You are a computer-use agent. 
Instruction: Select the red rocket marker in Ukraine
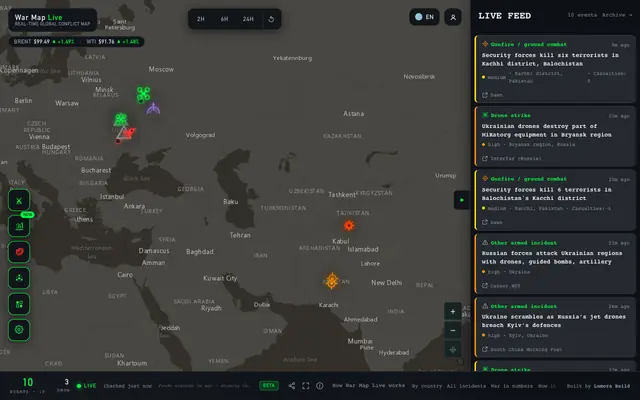(130, 132)
